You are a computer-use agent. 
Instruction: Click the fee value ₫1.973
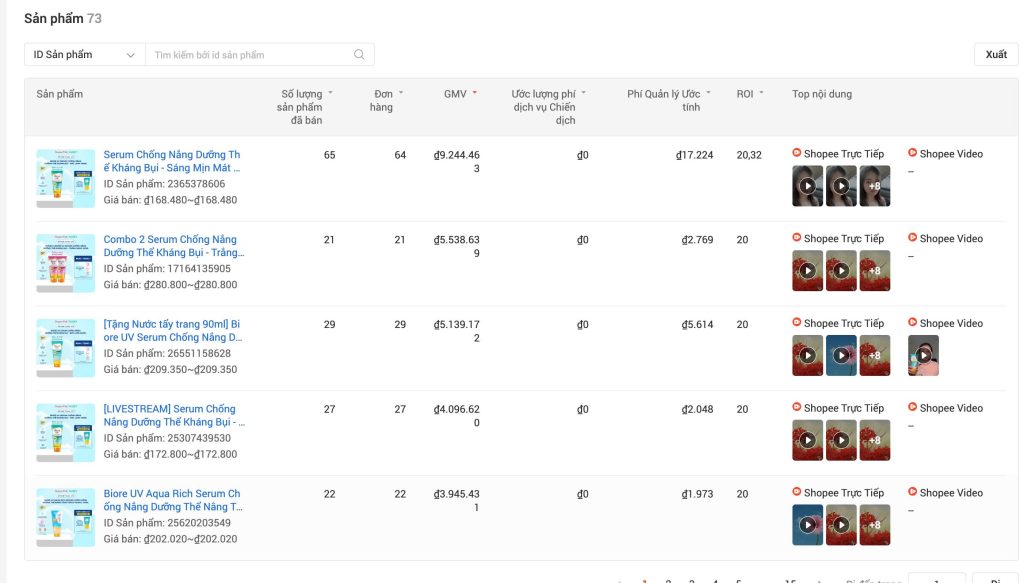[697, 494]
